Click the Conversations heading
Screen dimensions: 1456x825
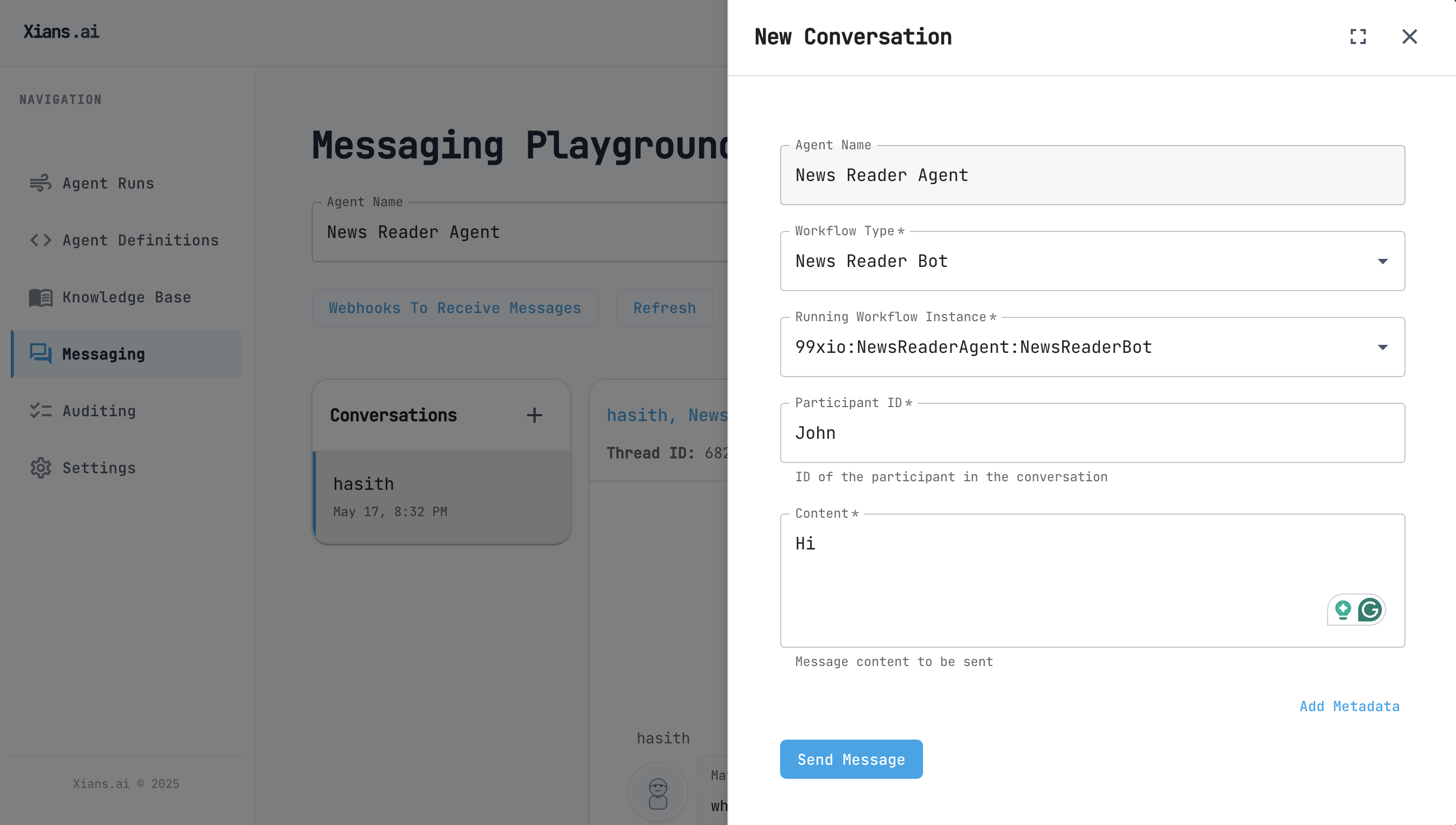tap(393, 415)
